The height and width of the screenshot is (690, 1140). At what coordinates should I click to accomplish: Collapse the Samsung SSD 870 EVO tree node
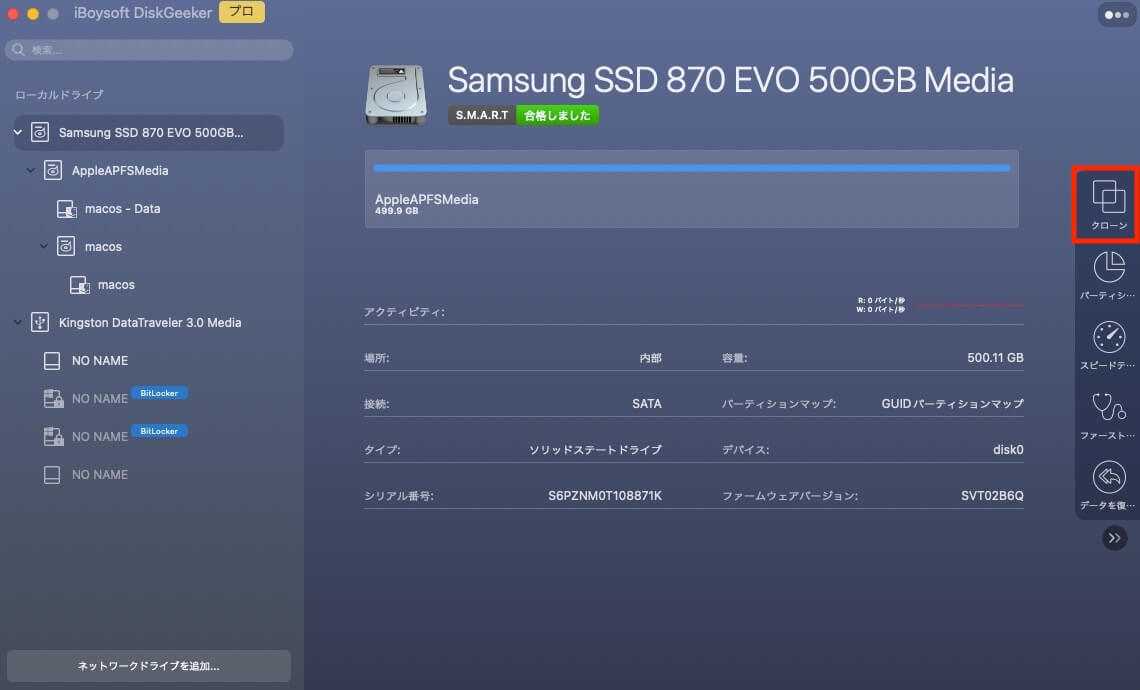coord(17,132)
